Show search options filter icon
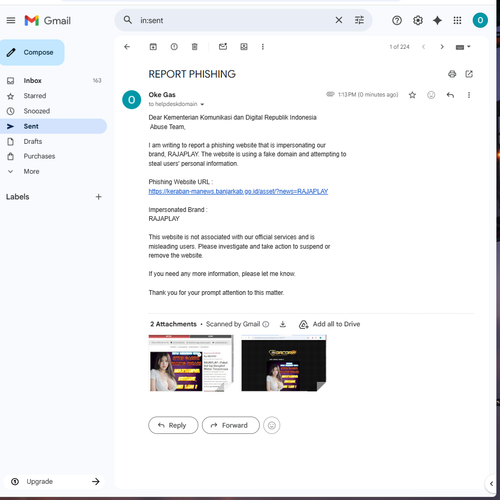Screen dimensions: 500x500 pos(359,20)
